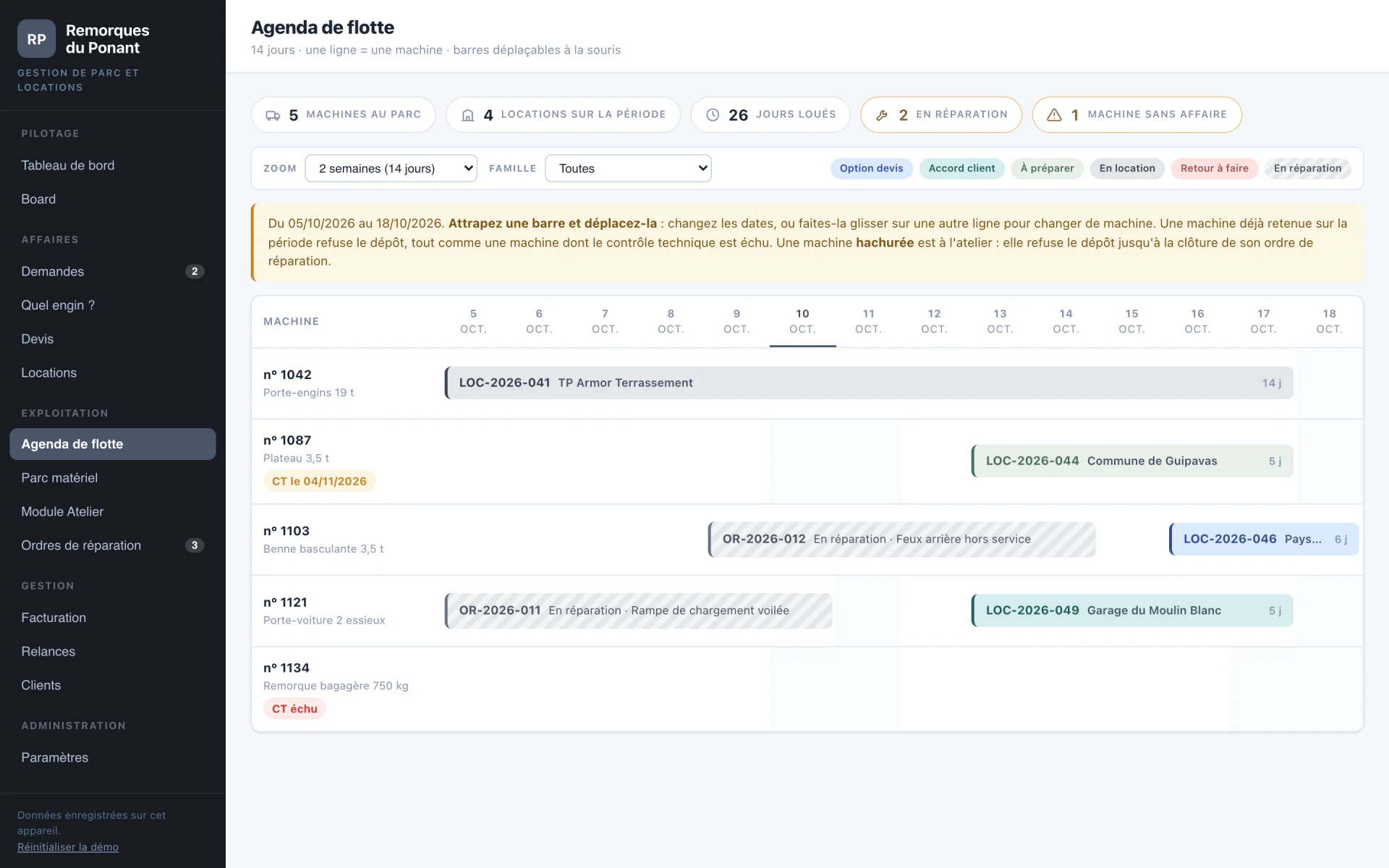Select LOC-2026-049 Garage du Moulin Blanc bar
This screenshot has width=1389, height=868.
1132,610
